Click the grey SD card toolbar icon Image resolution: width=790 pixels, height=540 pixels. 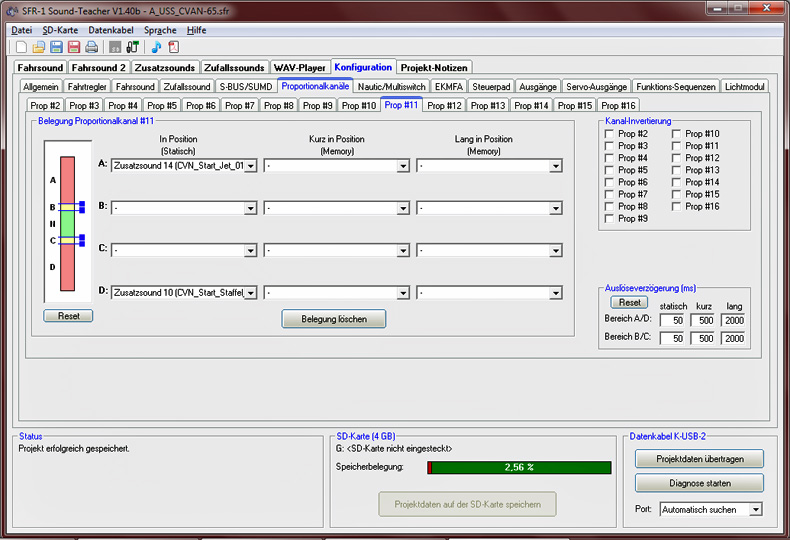(115, 47)
